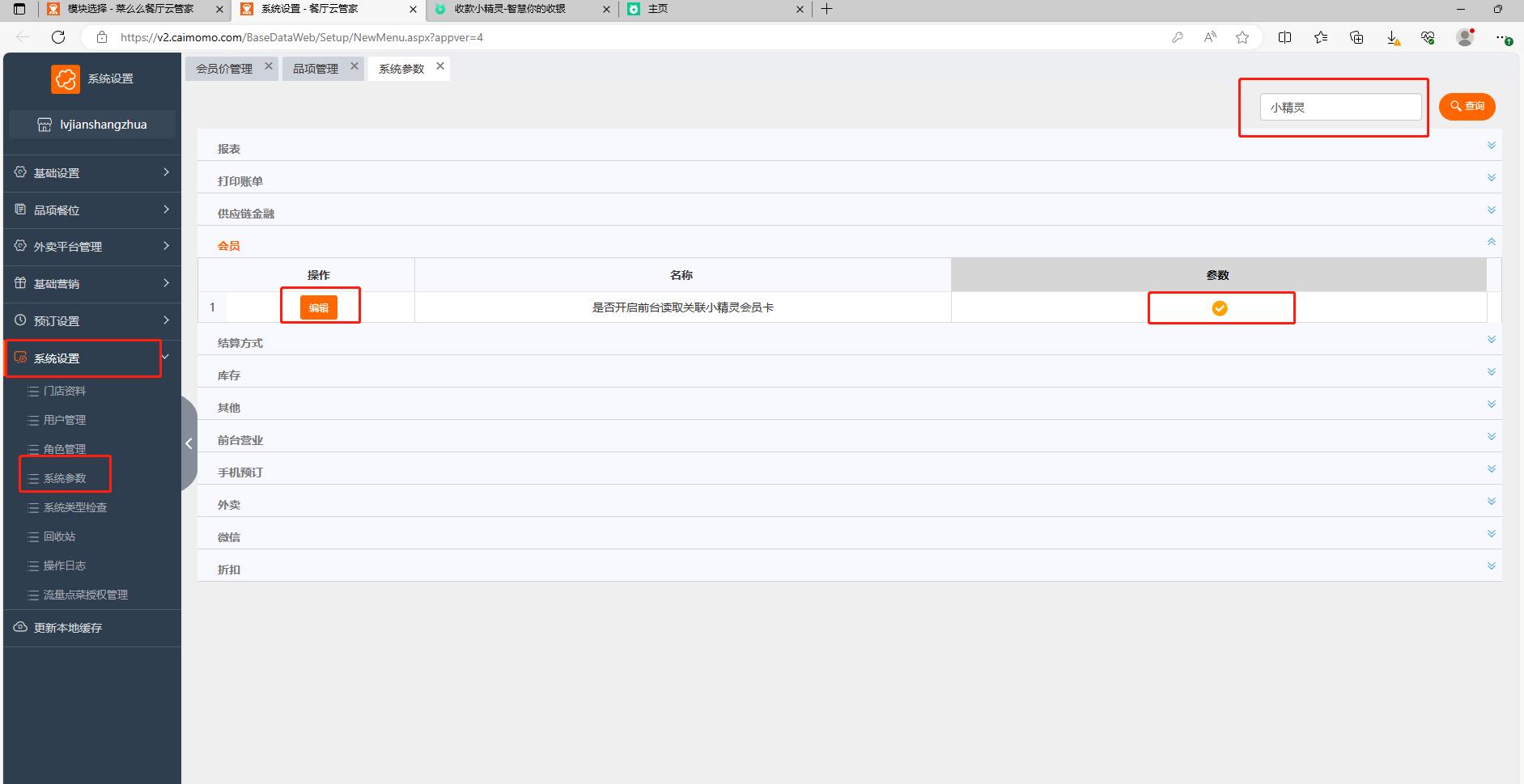Click the password key icon in address bar
This screenshot has height=784, width=1524.
[1178, 37]
